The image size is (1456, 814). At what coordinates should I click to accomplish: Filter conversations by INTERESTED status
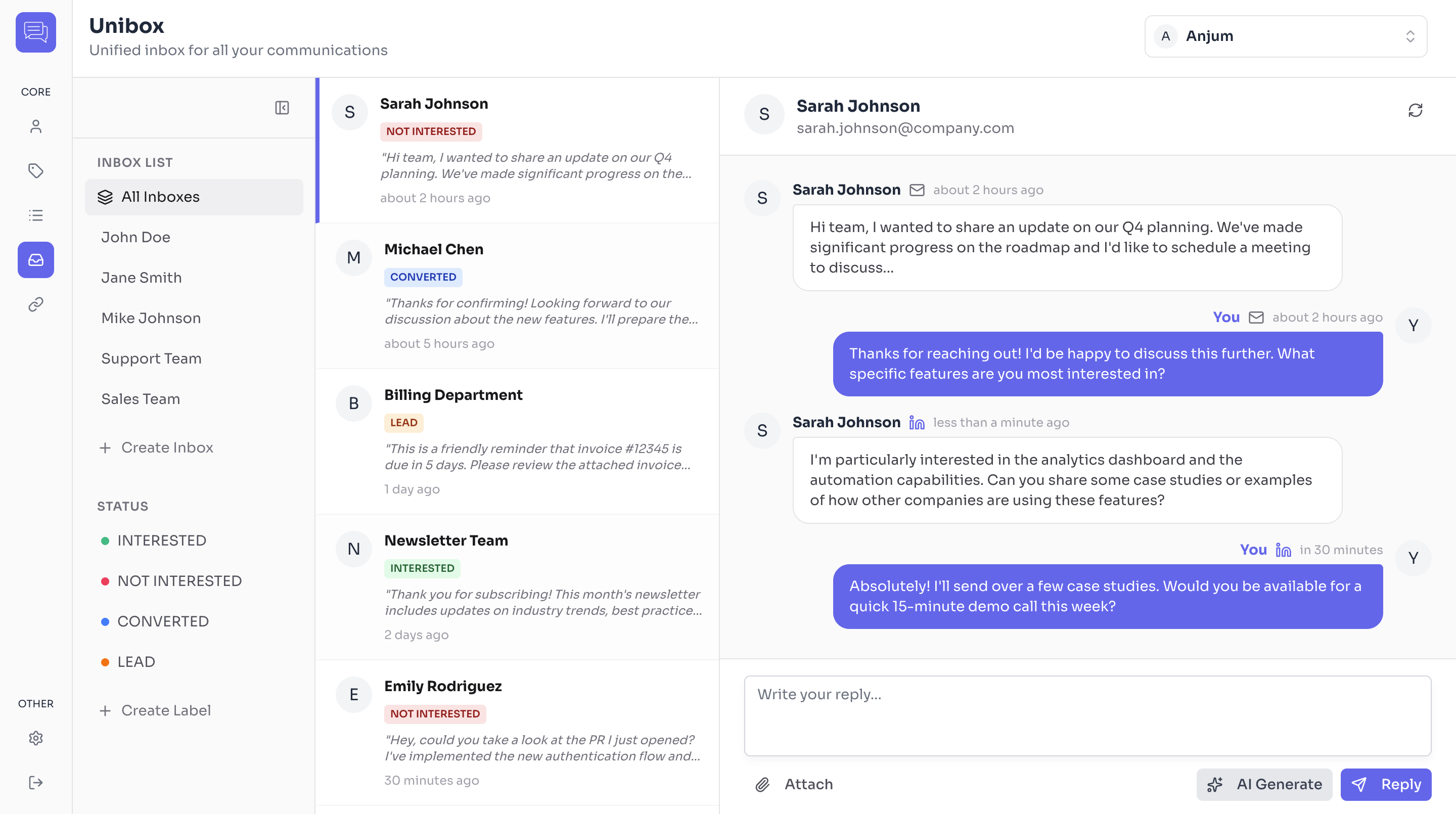click(x=161, y=540)
